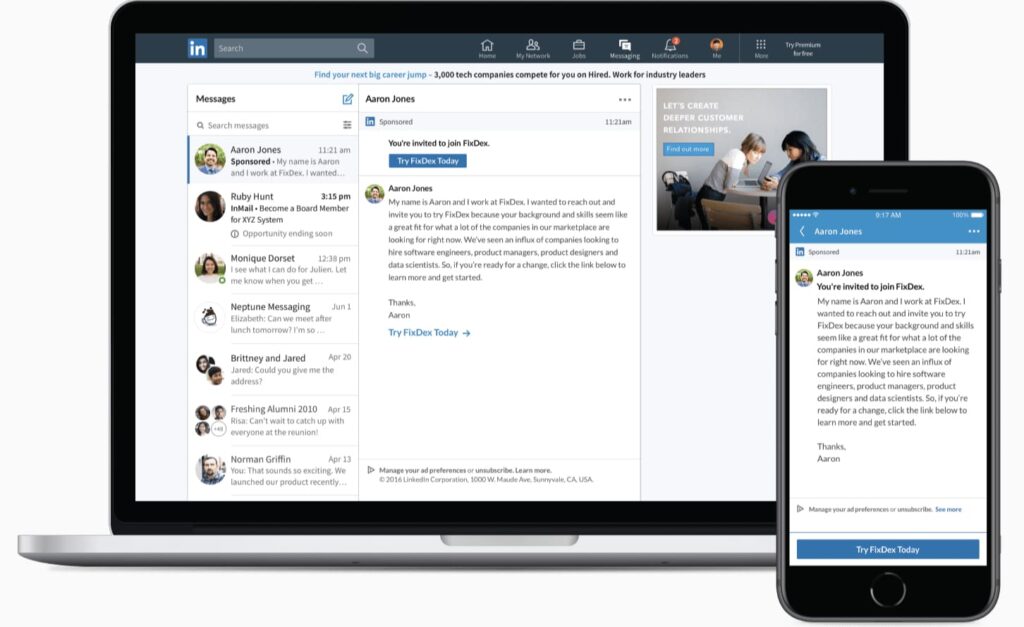Click the blue Try FixDex Today button on laptop

tap(428, 161)
